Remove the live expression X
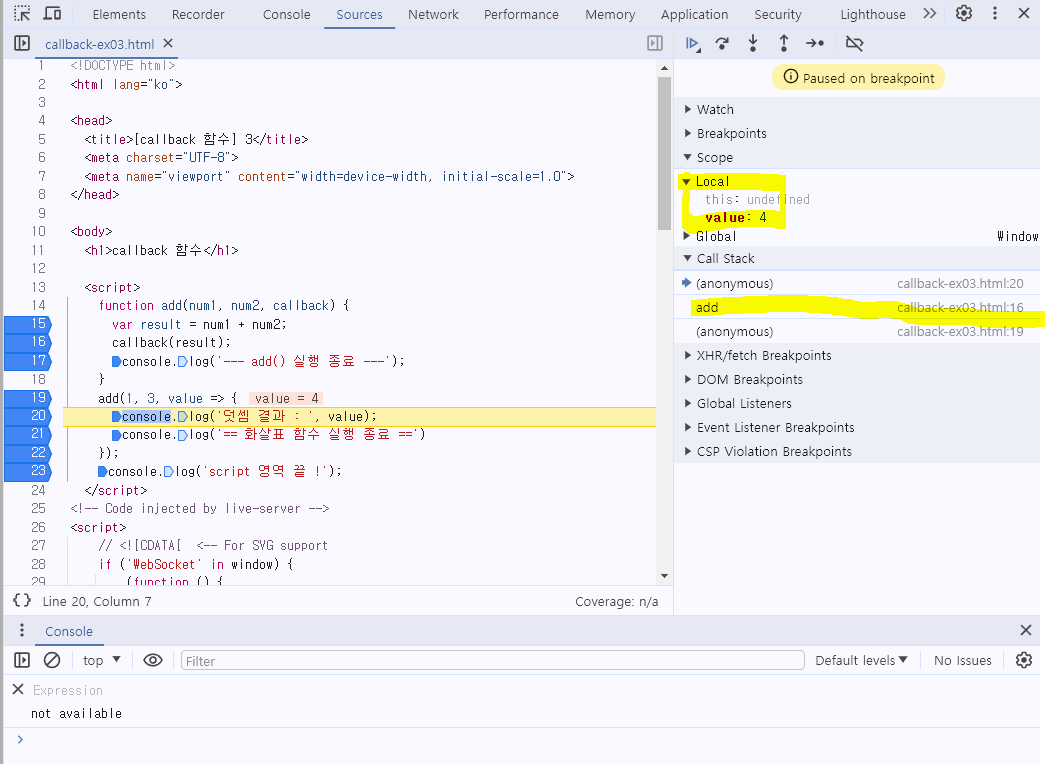The width and height of the screenshot is (1045, 764). tap(18, 689)
